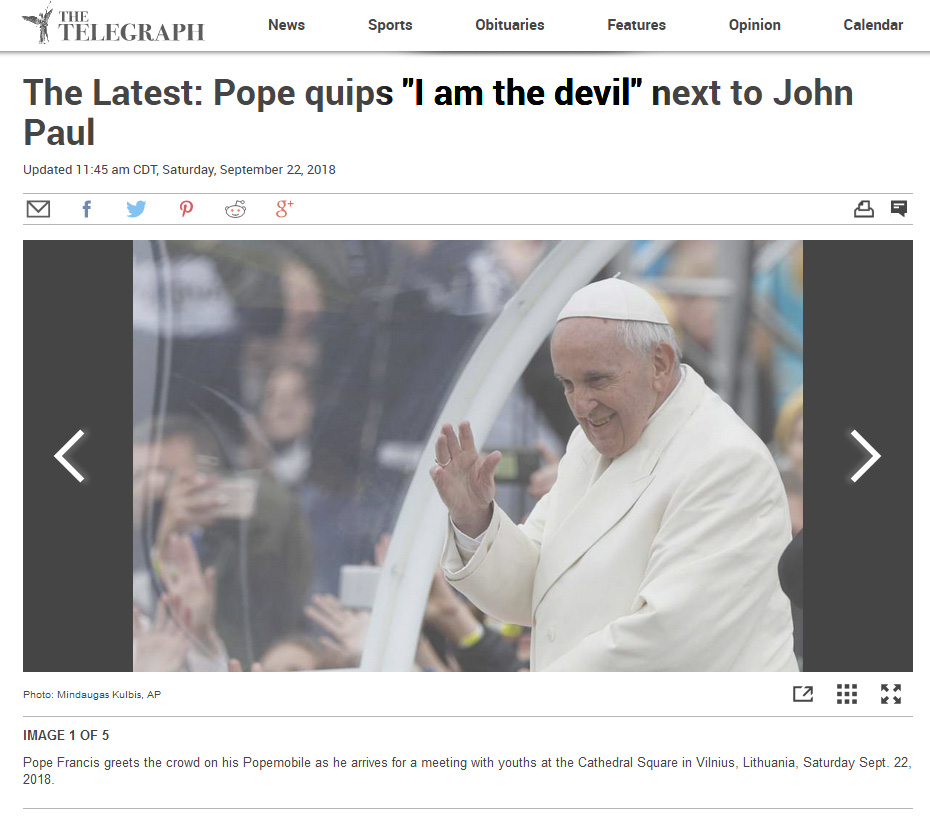
Task: Share article via email envelope icon
Action: tap(39, 209)
